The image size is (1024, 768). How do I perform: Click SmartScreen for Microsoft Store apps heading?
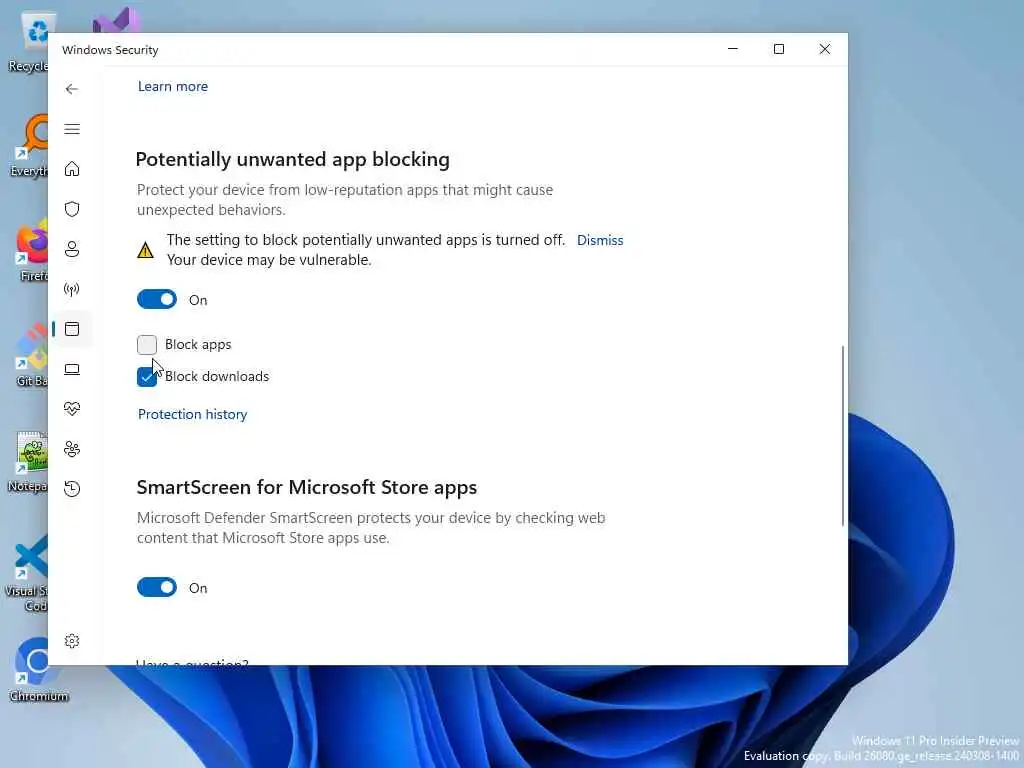coord(307,487)
